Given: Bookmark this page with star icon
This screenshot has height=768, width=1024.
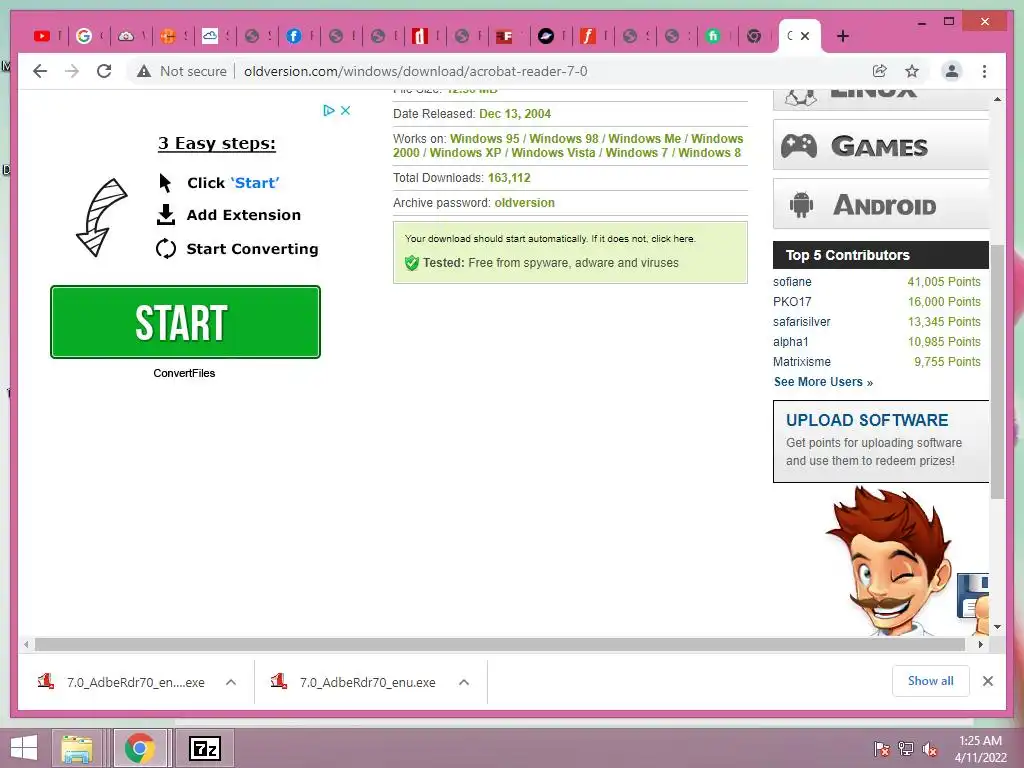Looking at the screenshot, I should click(912, 71).
